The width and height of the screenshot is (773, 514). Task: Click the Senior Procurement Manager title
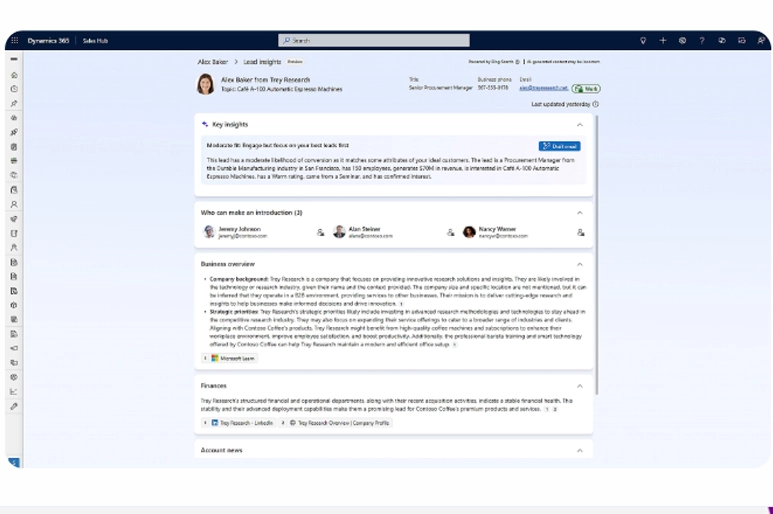440,88
